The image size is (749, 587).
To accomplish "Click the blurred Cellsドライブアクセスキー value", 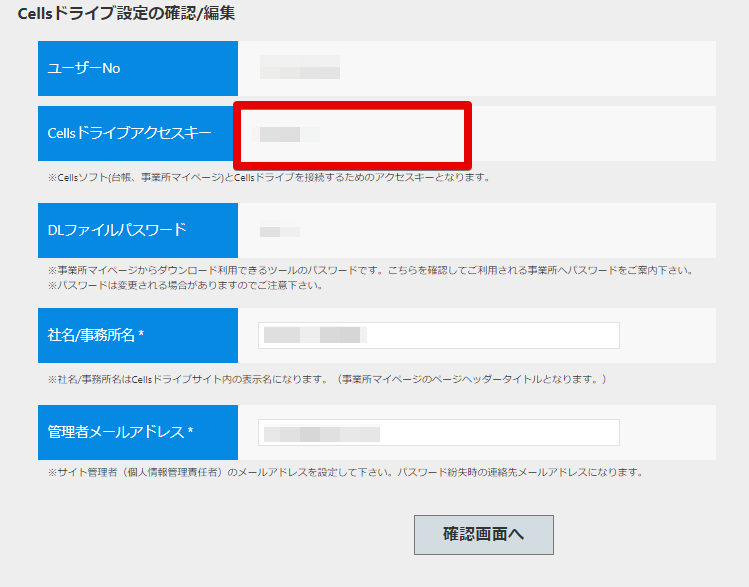I will click(x=286, y=134).
